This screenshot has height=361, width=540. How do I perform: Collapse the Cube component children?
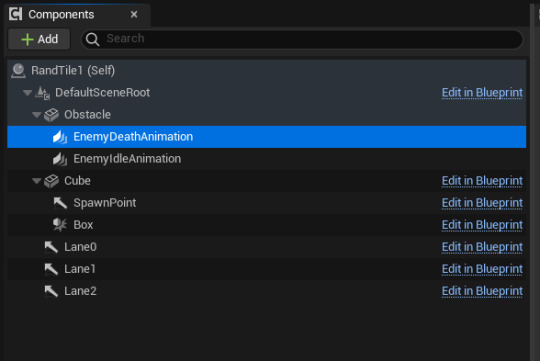point(37,181)
